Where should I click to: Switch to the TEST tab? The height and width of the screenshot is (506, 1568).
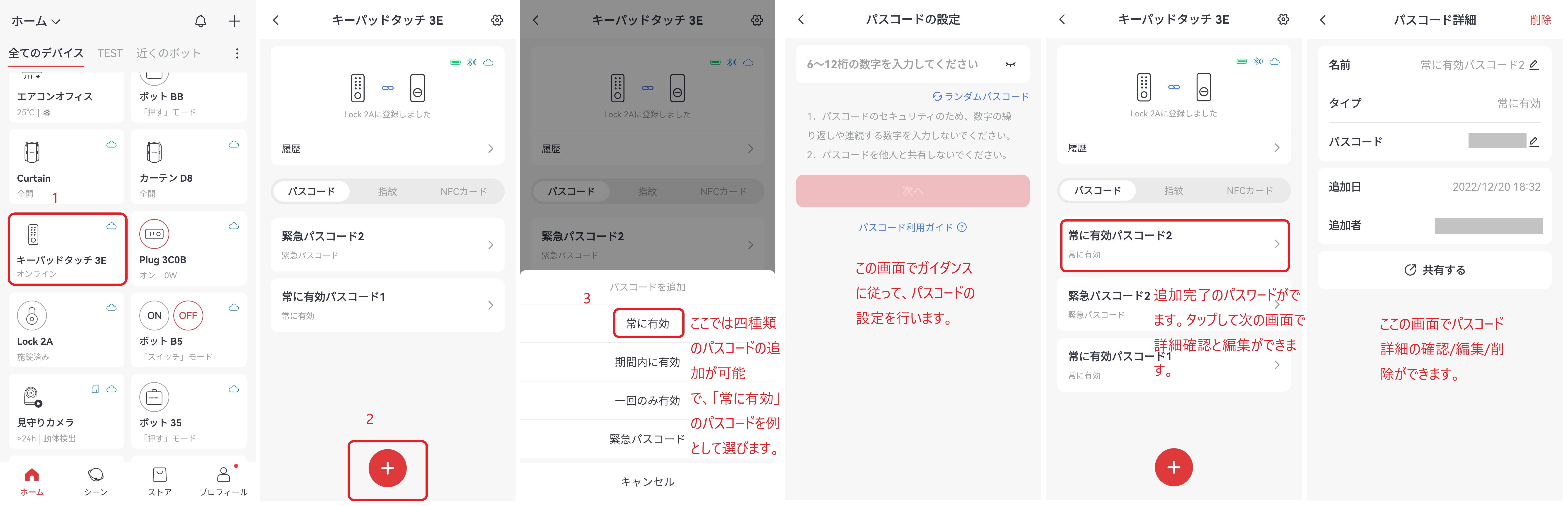(x=110, y=53)
